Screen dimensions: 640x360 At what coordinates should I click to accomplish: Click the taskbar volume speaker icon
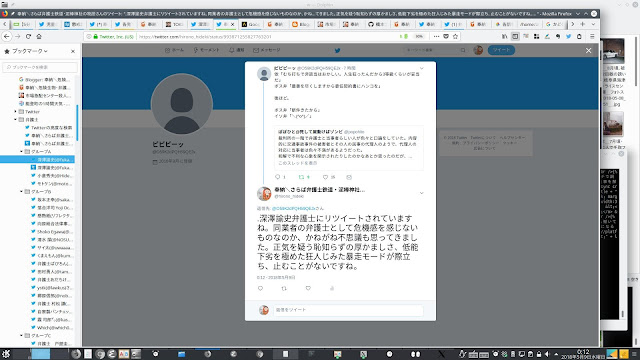(547, 354)
